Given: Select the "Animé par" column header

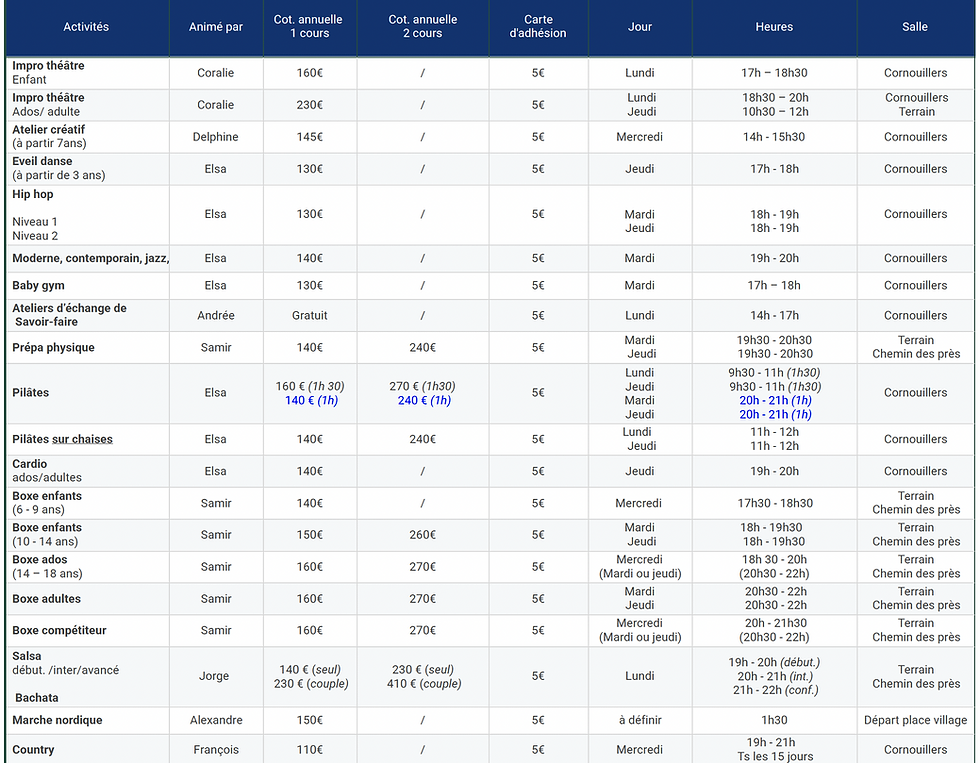Looking at the screenshot, I should [x=216, y=27].
